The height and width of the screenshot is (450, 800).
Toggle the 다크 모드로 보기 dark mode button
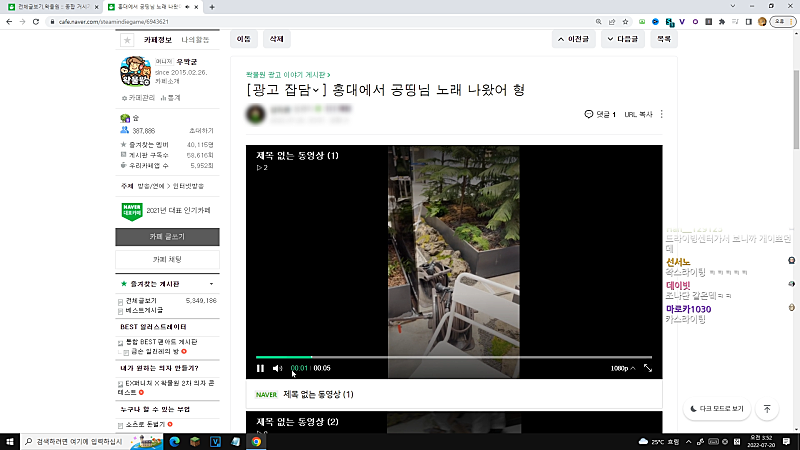[716, 409]
